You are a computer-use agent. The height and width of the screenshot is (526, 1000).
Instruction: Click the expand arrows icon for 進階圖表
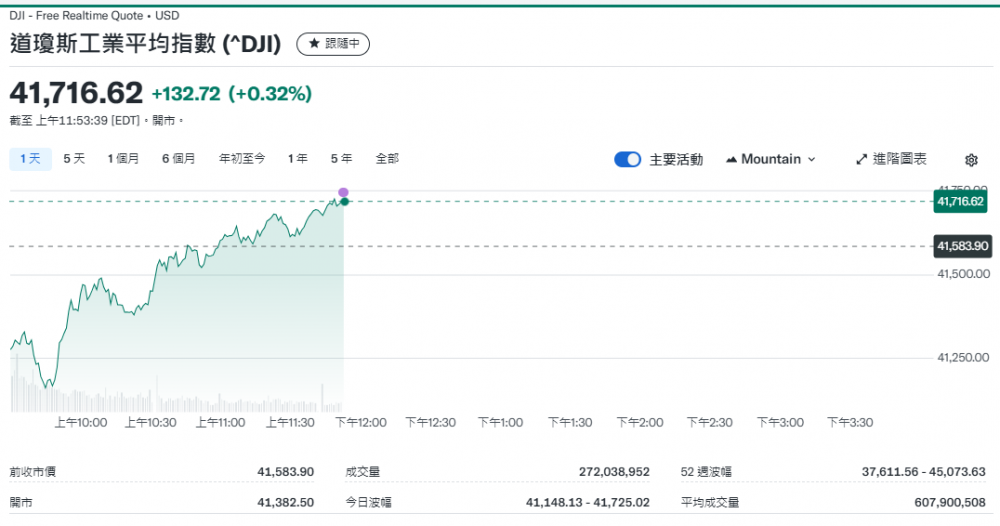(x=862, y=159)
